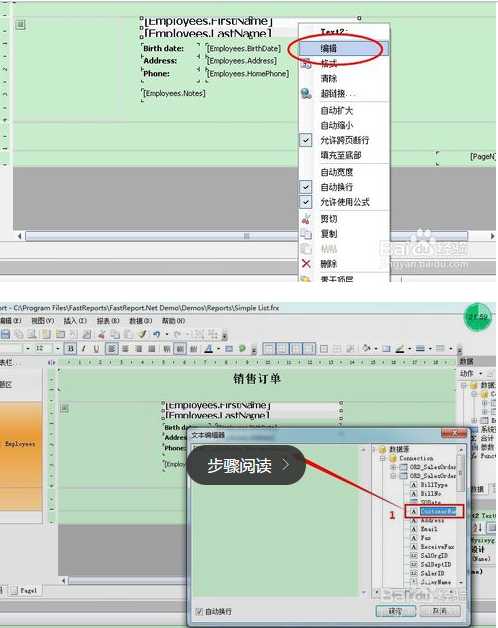The height and width of the screenshot is (628, 498).
Task: Open the font name dropdown arrow
Action: pos(28,348)
